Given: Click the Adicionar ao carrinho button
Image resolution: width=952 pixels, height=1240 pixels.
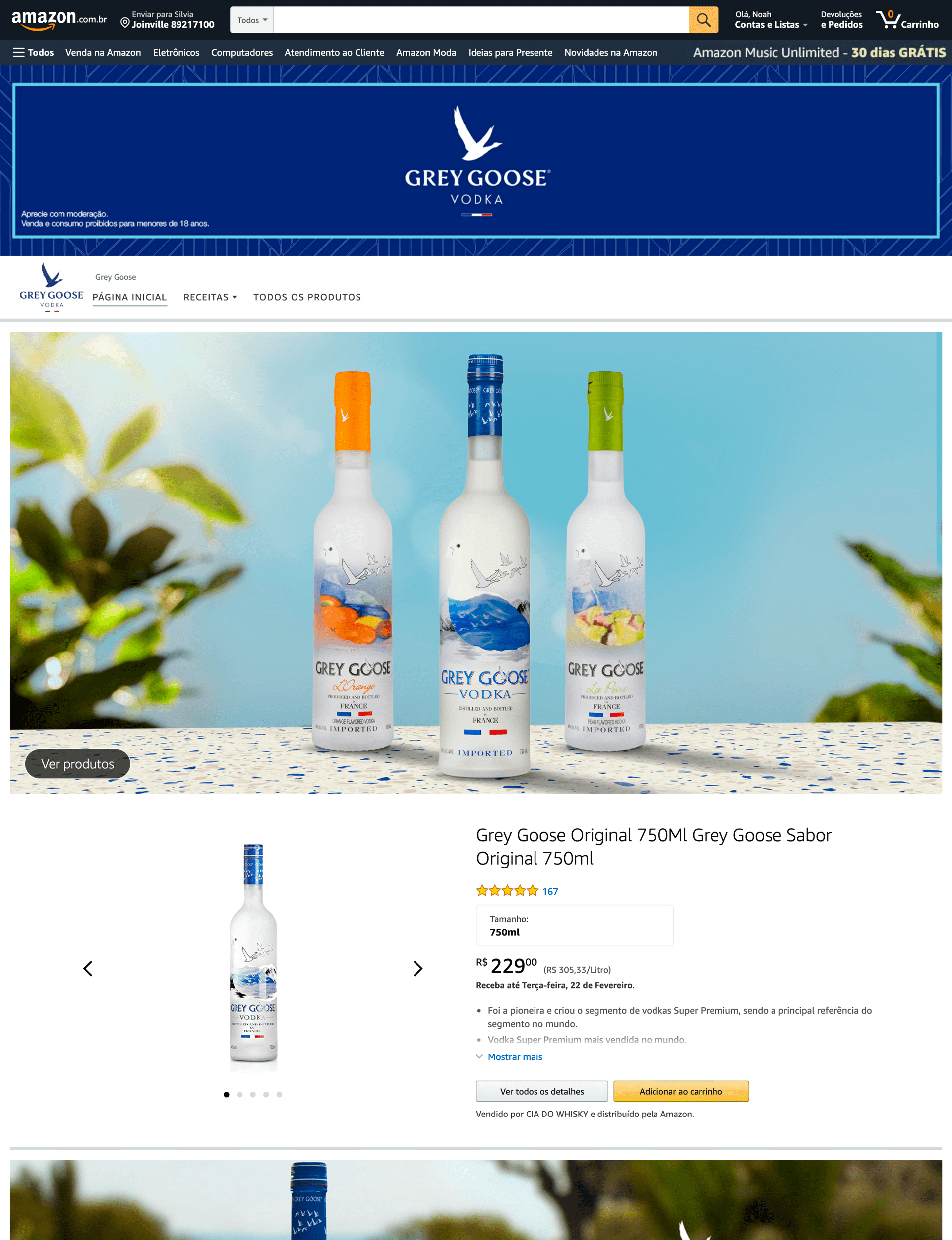Looking at the screenshot, I should pyautogui.click(x=681, y=1091).
